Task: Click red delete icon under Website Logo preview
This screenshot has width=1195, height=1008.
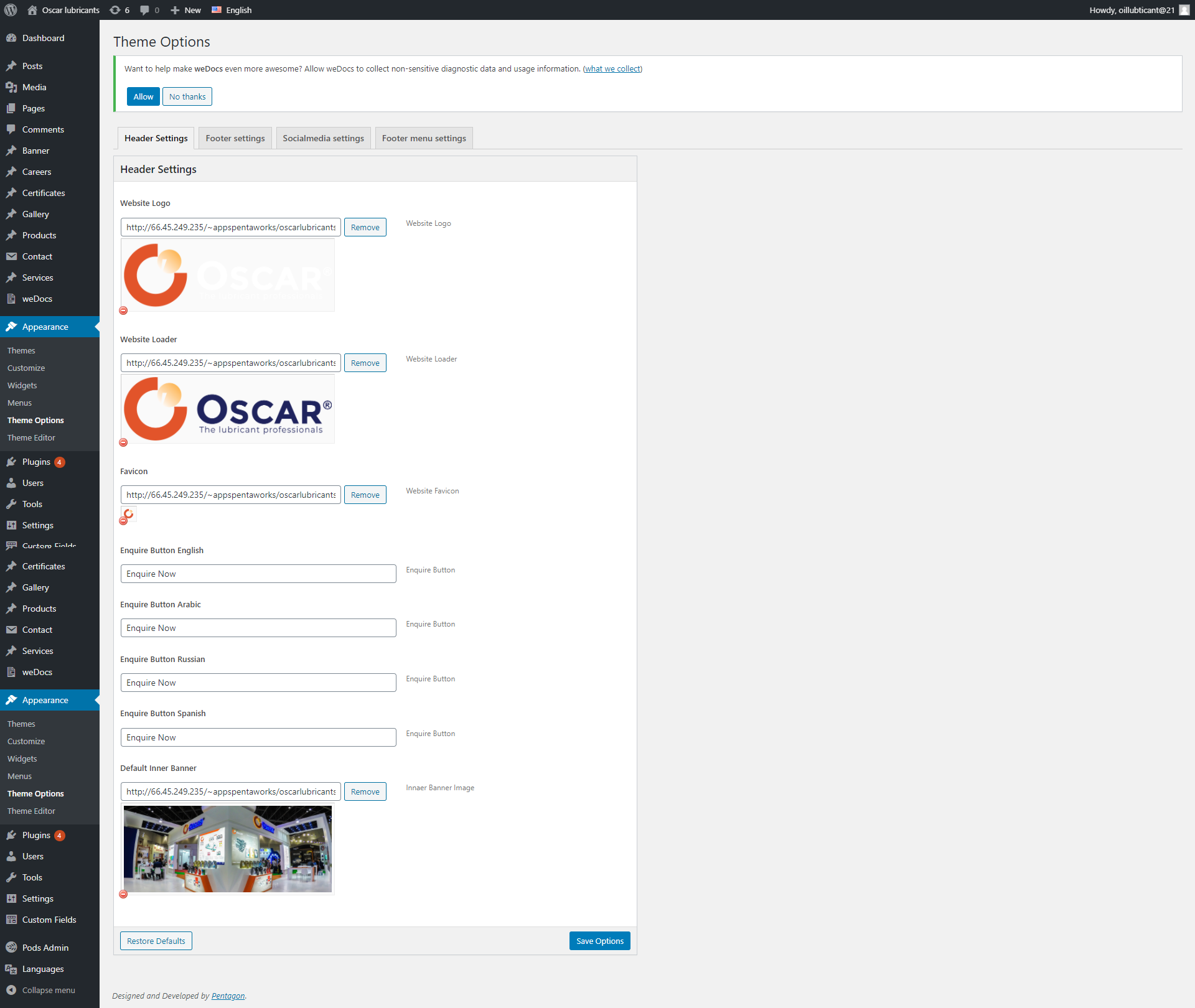Action: pyautogui.click(x=123, y=310)
